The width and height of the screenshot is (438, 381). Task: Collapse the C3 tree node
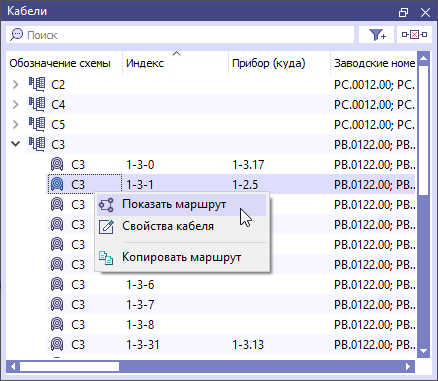(x=15, y=144)
